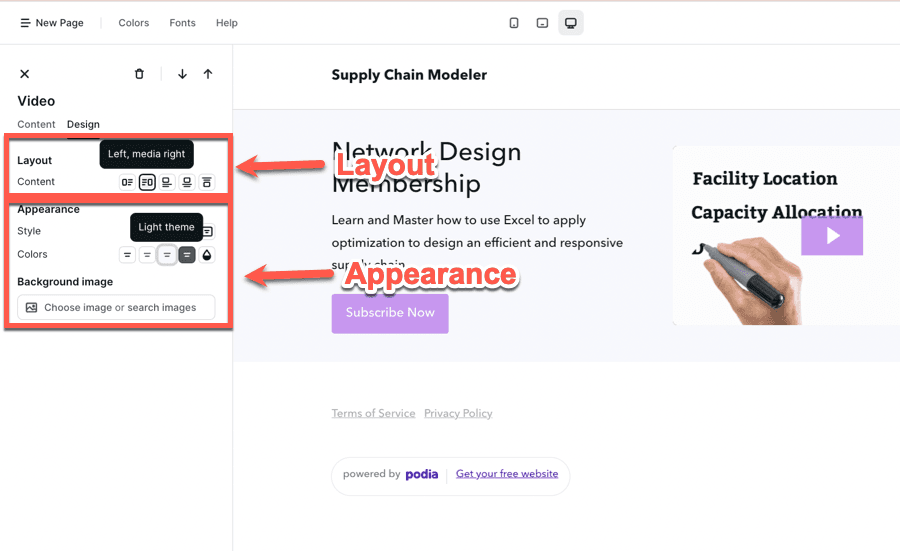Close the Video section editor panel
This screenshot has width=900, height=551.
(25, 74)
